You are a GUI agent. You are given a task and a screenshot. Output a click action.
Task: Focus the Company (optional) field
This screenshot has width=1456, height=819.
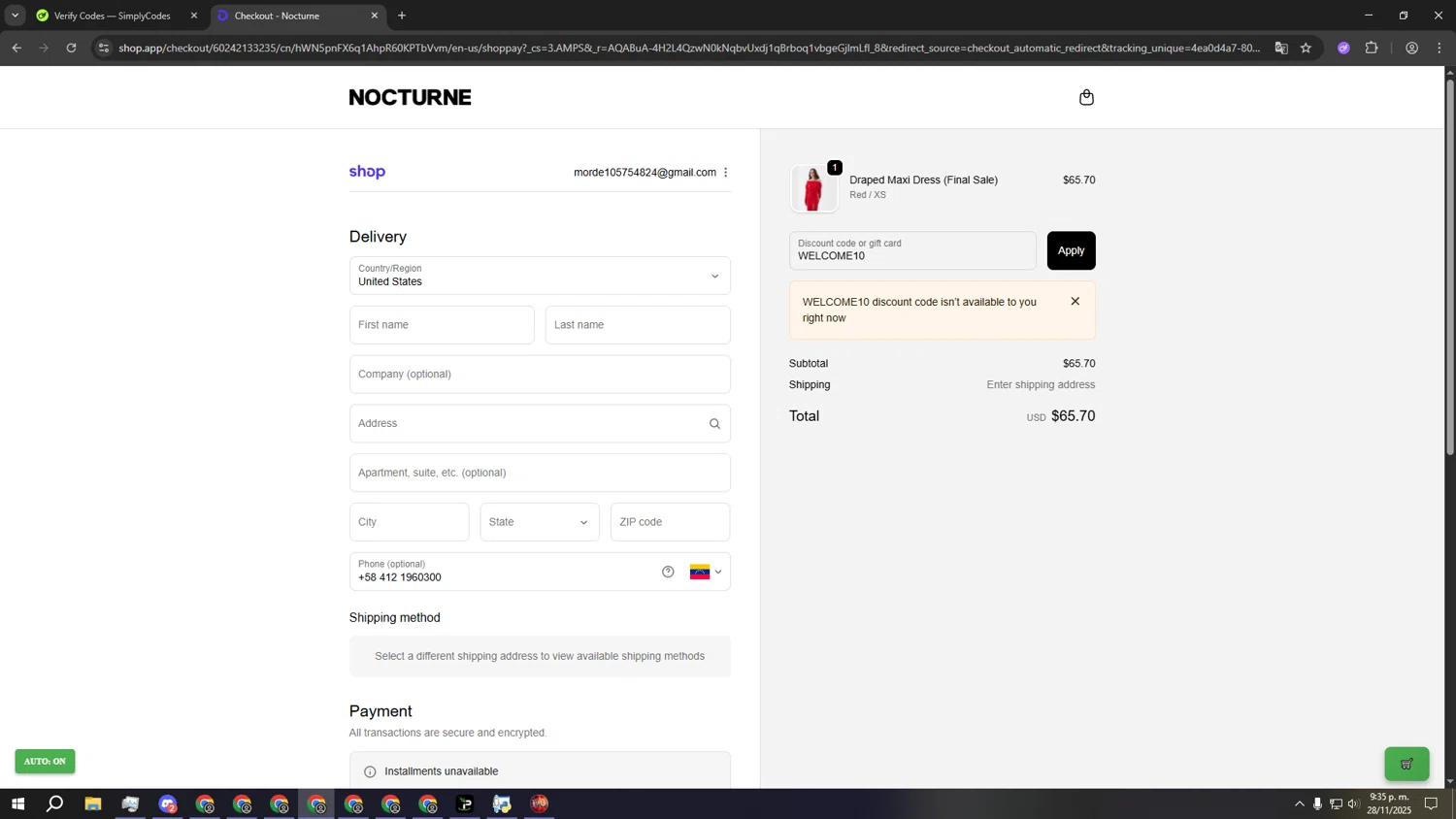(x=540, y=375)
